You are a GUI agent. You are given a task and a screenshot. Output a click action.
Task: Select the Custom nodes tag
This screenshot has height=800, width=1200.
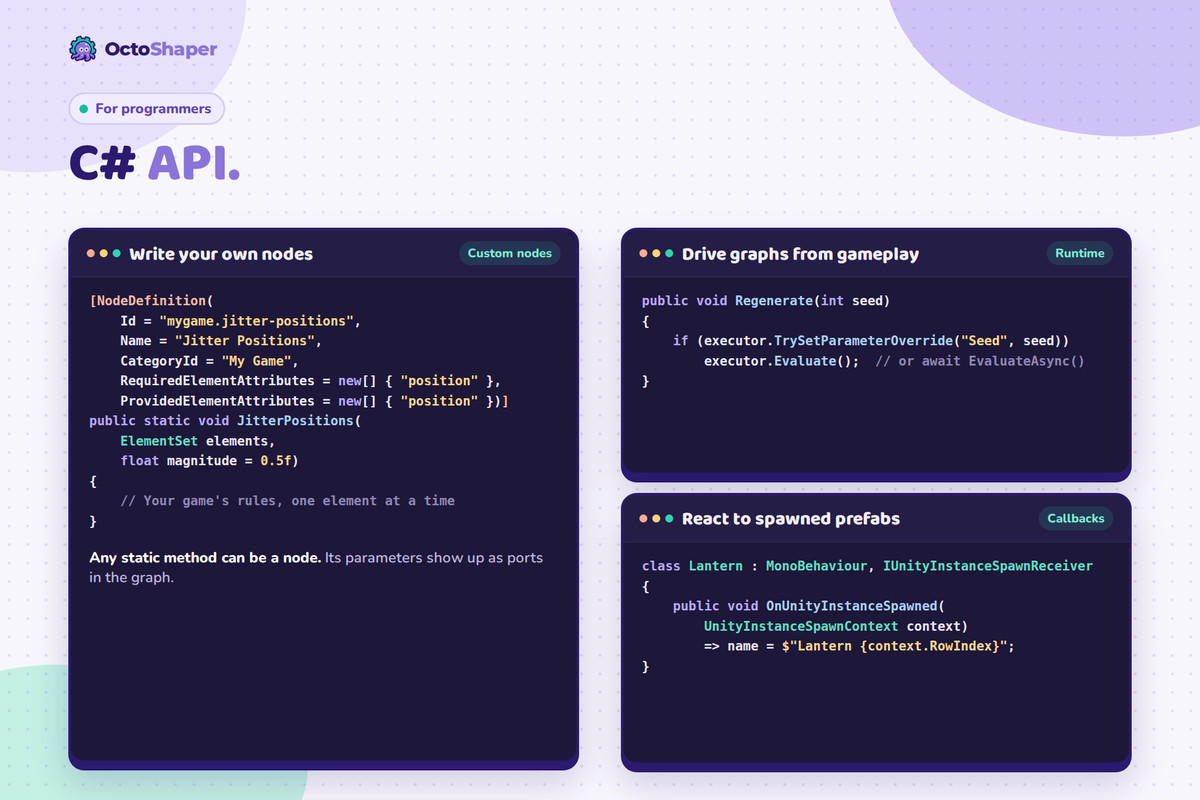tap(510, 253)
